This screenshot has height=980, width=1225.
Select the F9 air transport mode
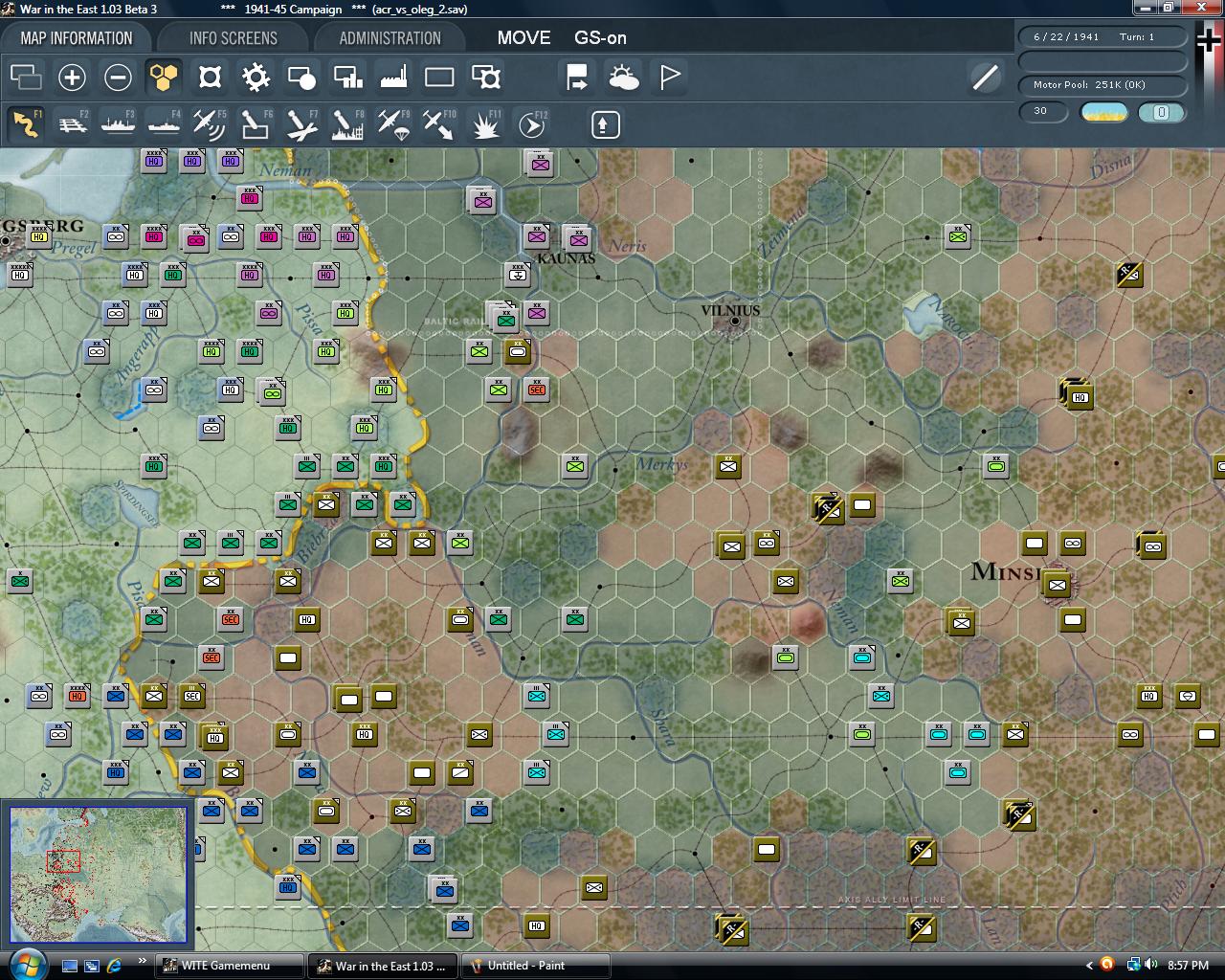[393, 124]
